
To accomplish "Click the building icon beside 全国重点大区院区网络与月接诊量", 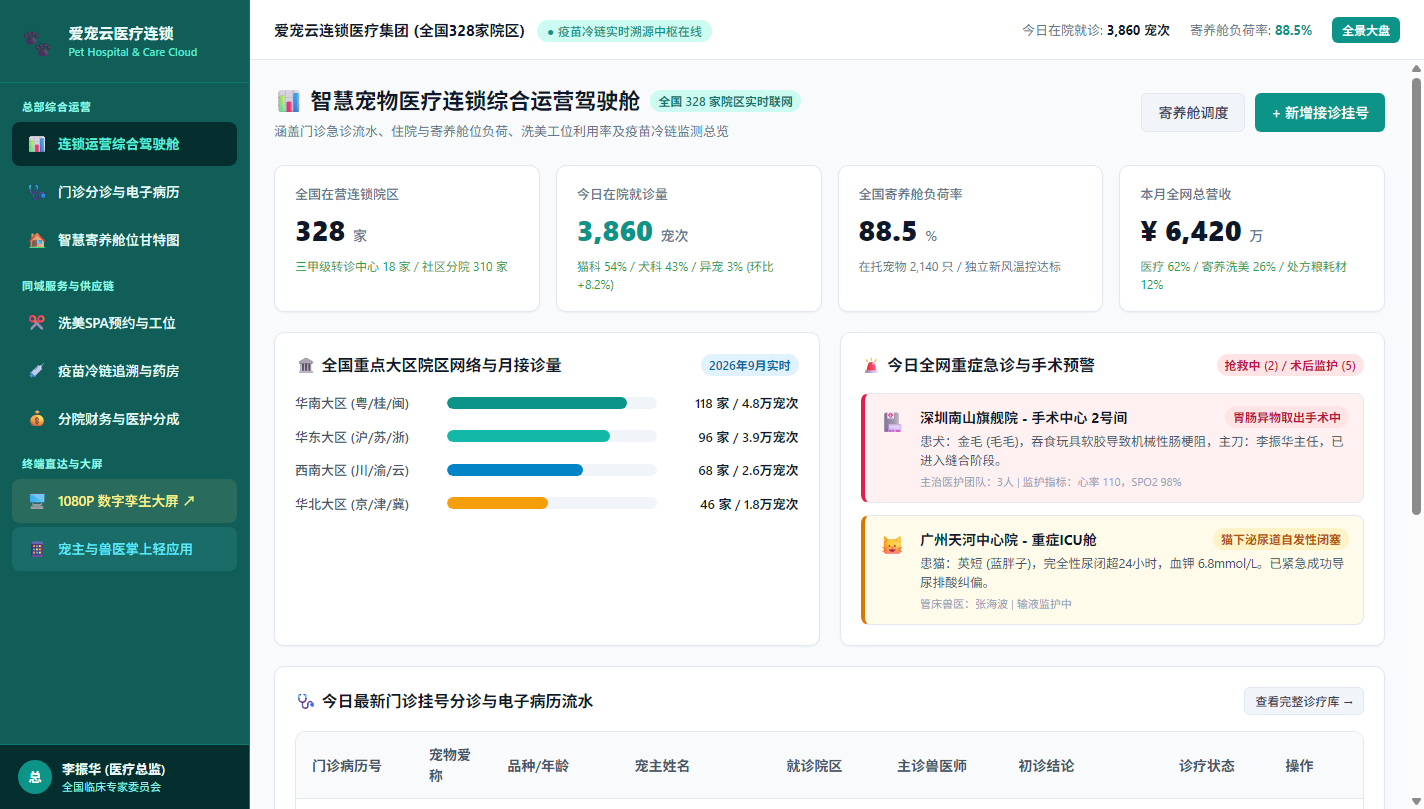I will [306, 366].
